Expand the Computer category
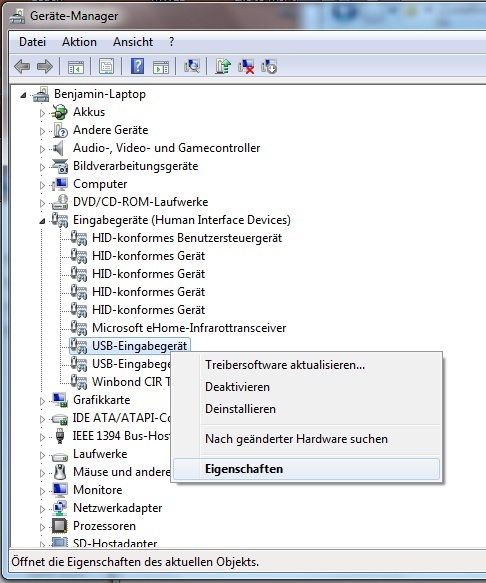Screen dimensions: 486x583 [x=42, y=185]
